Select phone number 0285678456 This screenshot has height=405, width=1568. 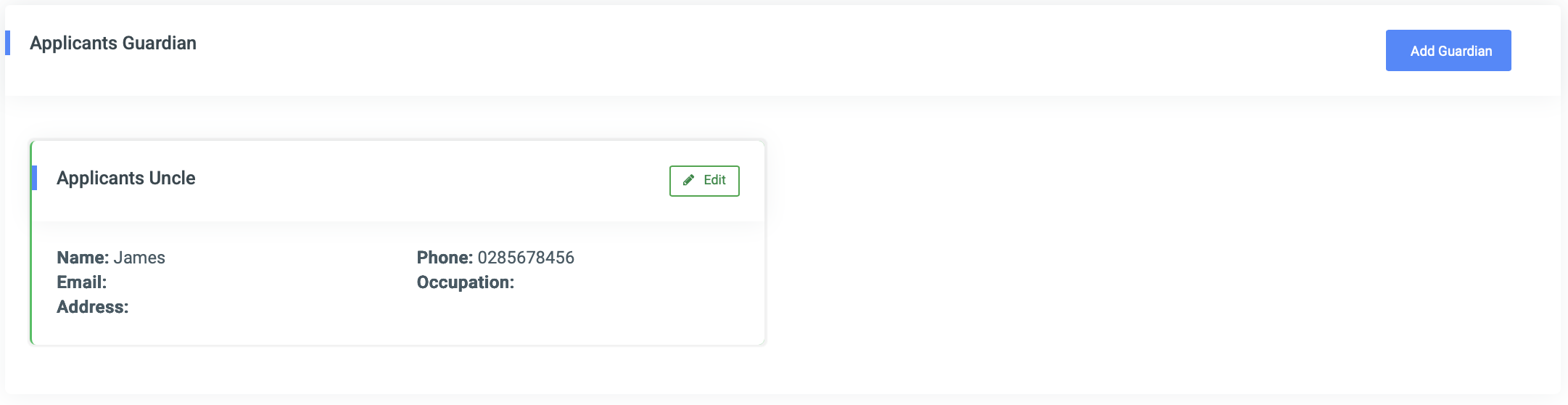[526, 258]
